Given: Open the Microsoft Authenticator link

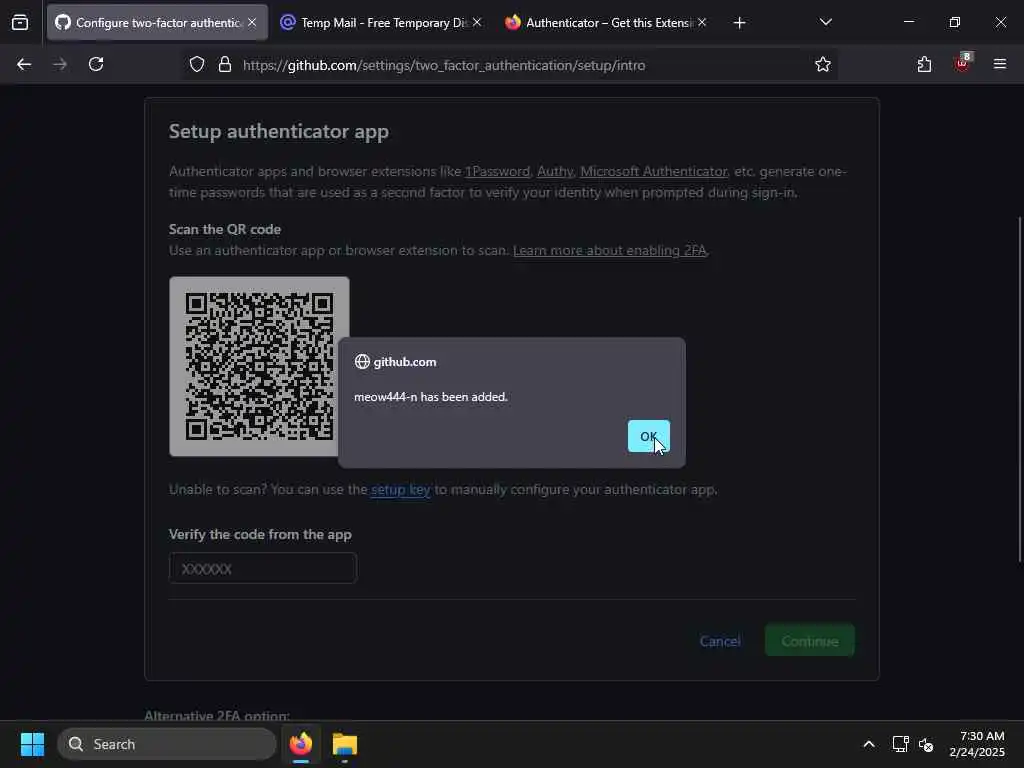Looking at the screenshot, I should (x=653, y=172).
